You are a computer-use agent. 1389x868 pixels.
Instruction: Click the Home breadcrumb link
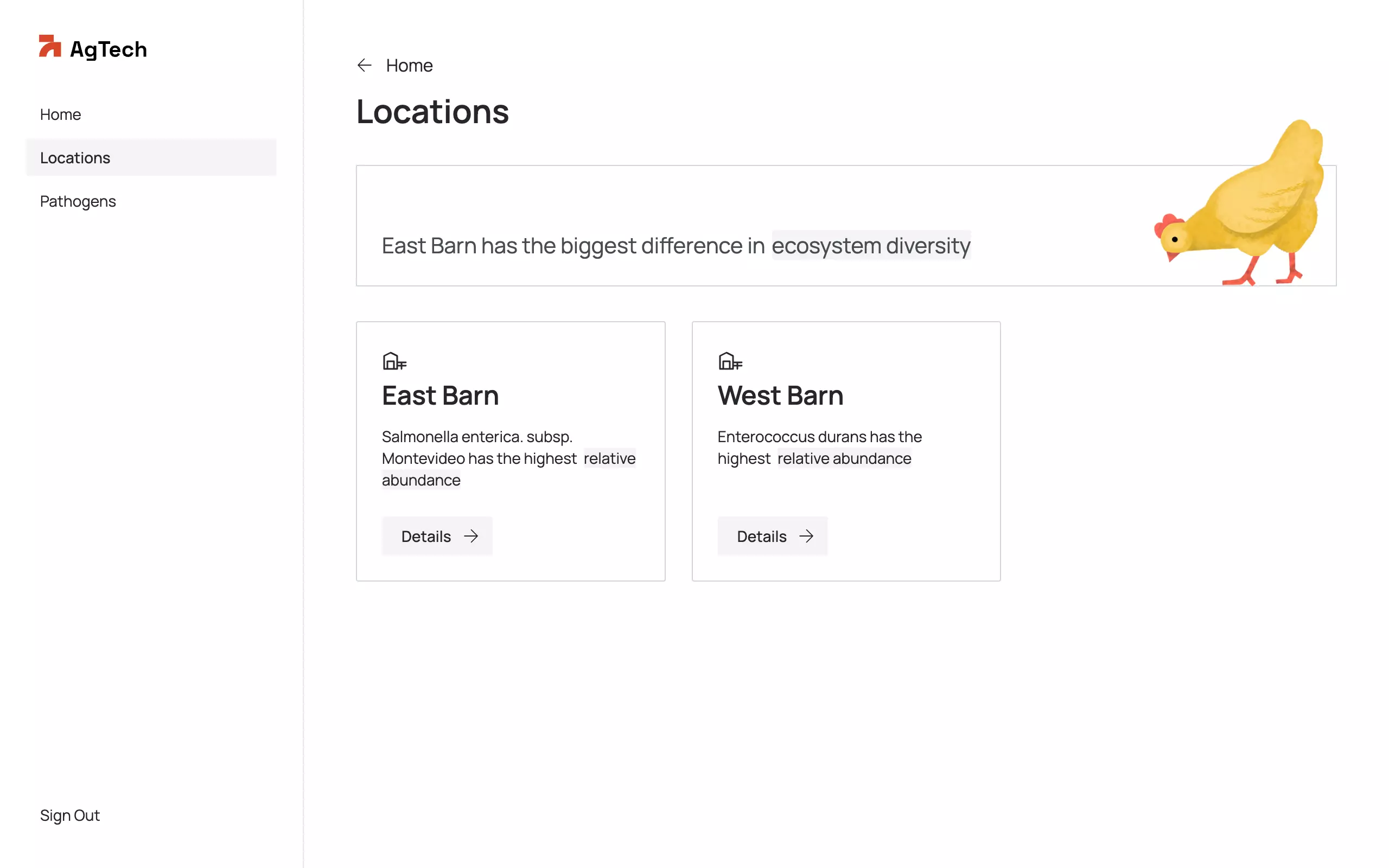coord(409,66)
